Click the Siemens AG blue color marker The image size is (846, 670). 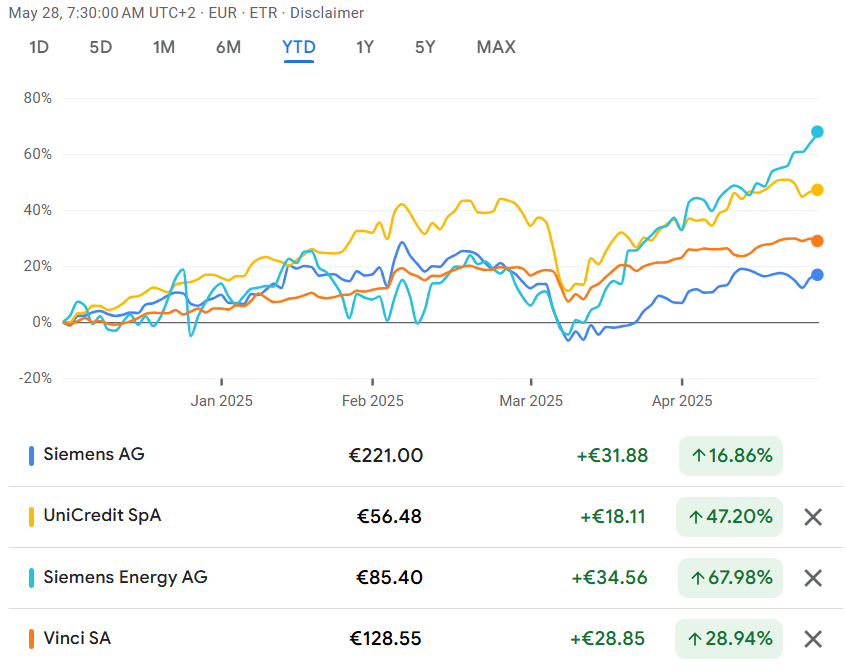[31, 456]
